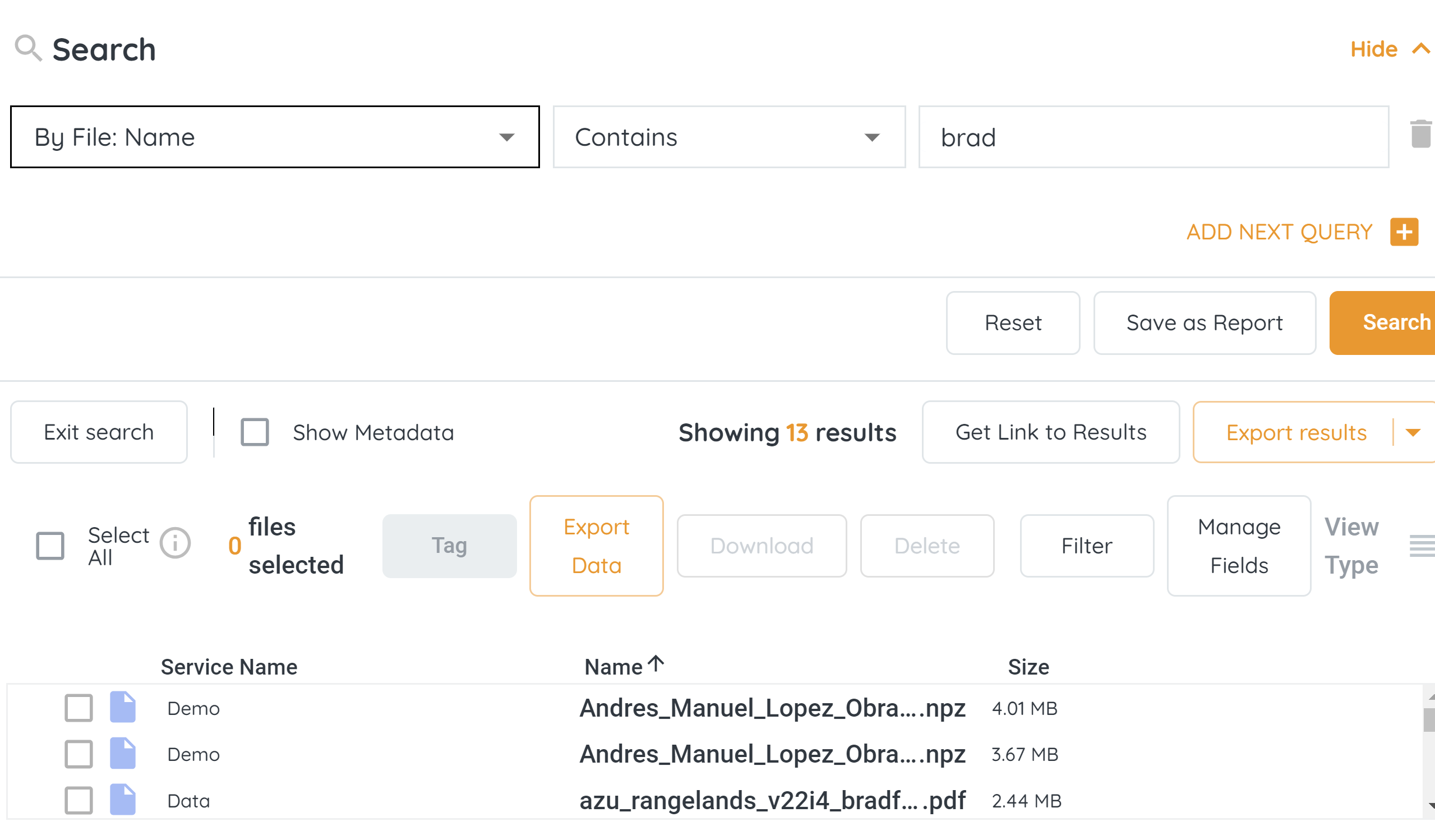
Task: Check the Select All checkbox
Action: coord(50,546)
